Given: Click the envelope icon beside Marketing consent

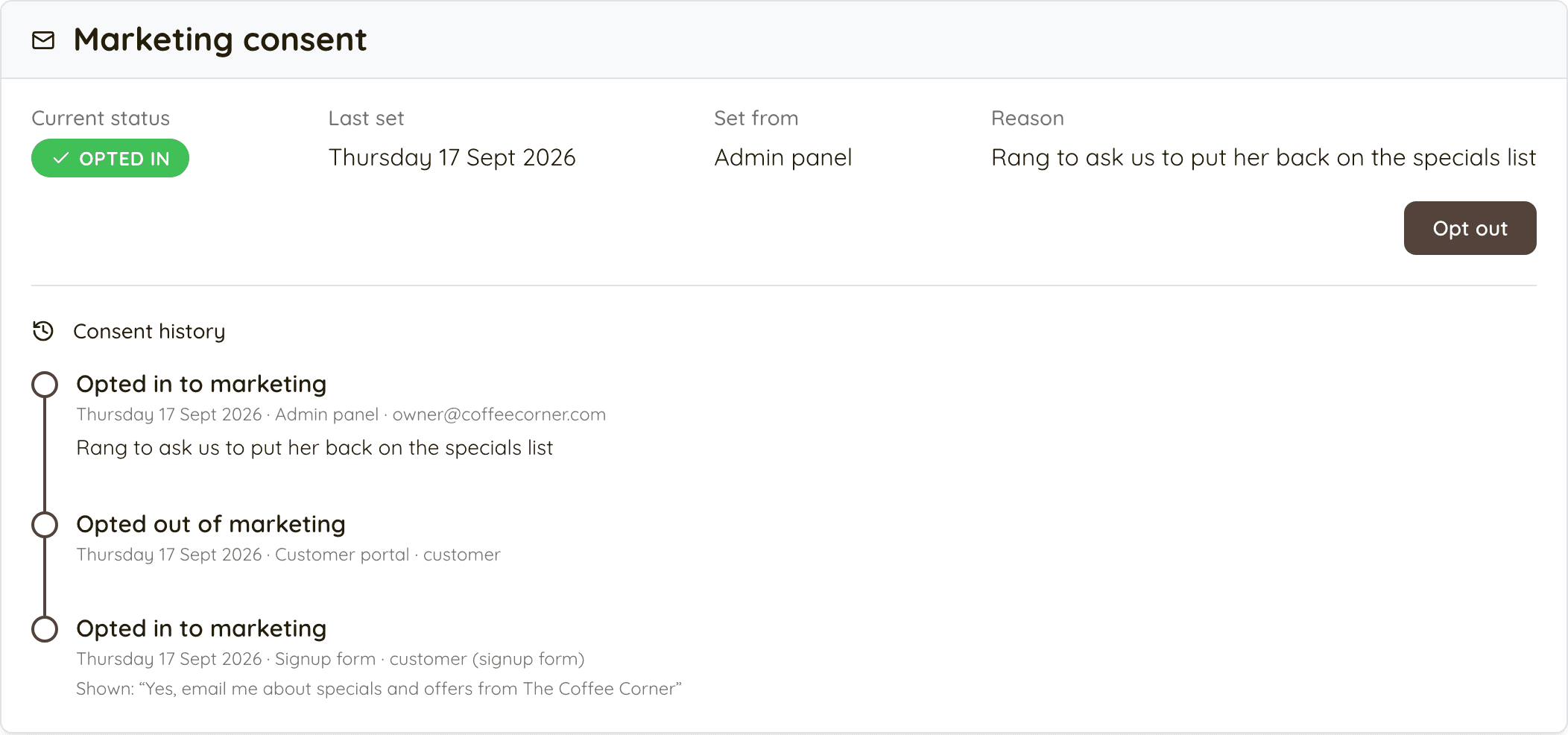Looking at the screenshot, I should click(x=43, y=40).
